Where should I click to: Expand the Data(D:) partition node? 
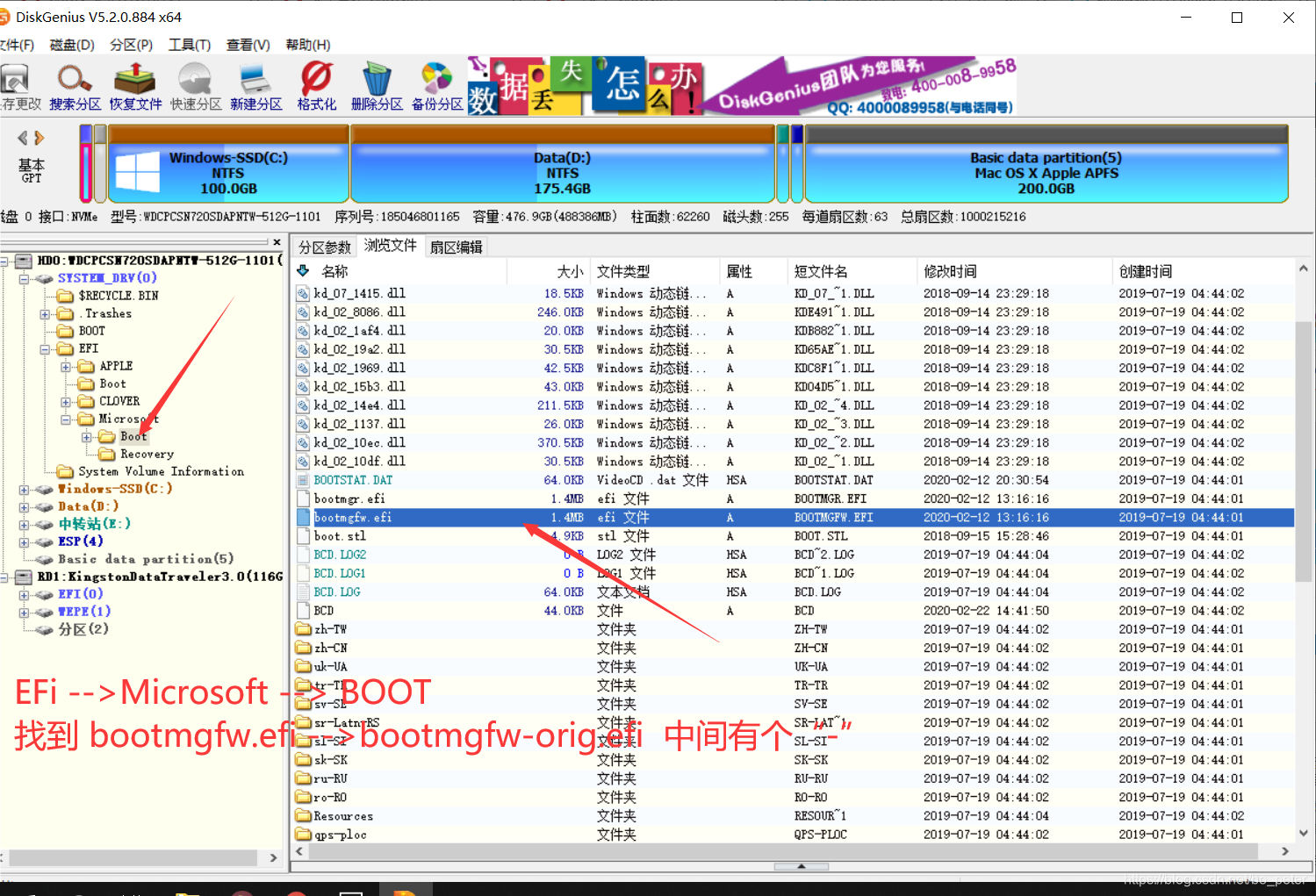point(24,506)
